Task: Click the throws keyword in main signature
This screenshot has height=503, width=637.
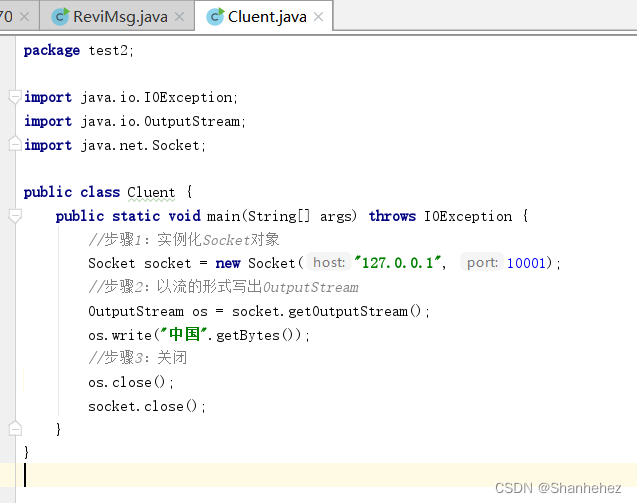Action: click(x=392, y=216)
